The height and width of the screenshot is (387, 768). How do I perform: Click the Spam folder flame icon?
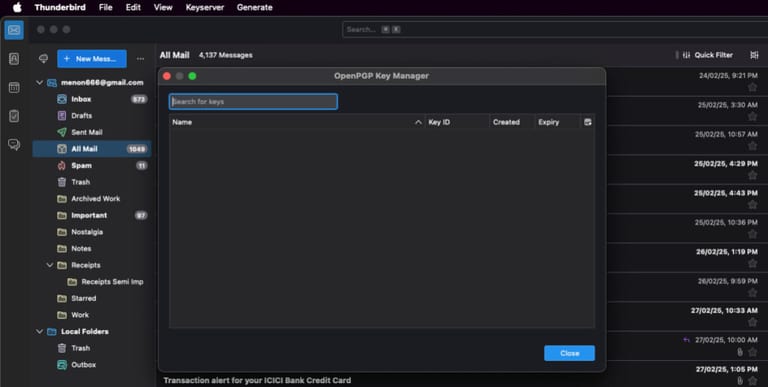(x=62, y=166)
